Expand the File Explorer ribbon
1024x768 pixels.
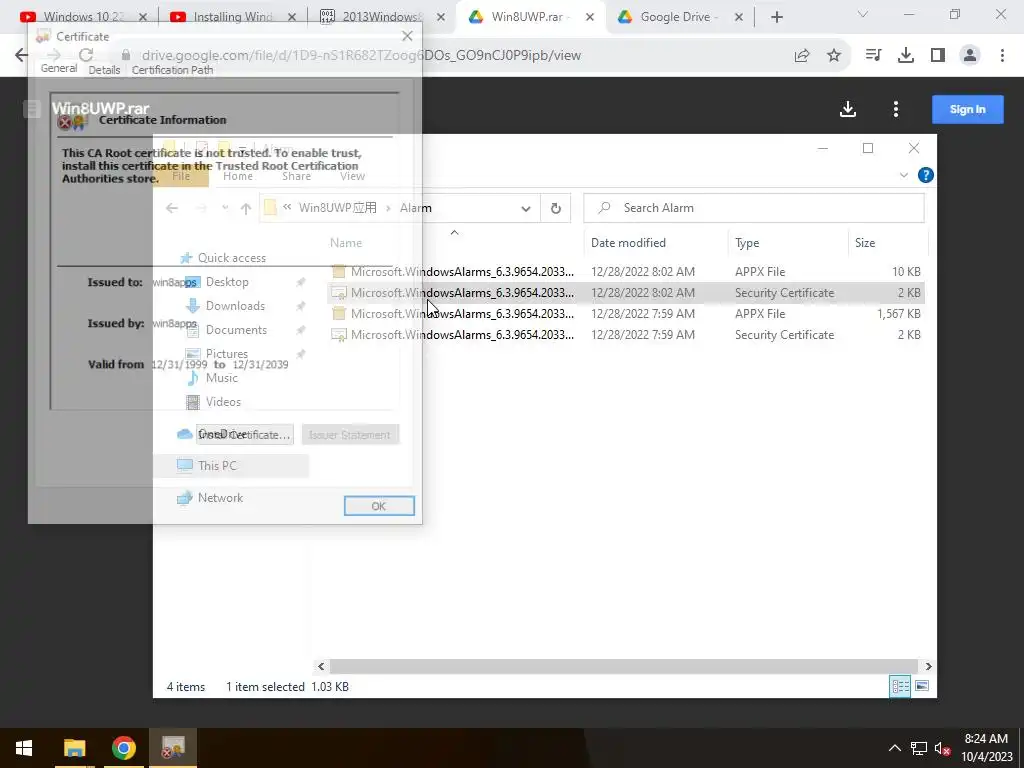tap(904, 175)
